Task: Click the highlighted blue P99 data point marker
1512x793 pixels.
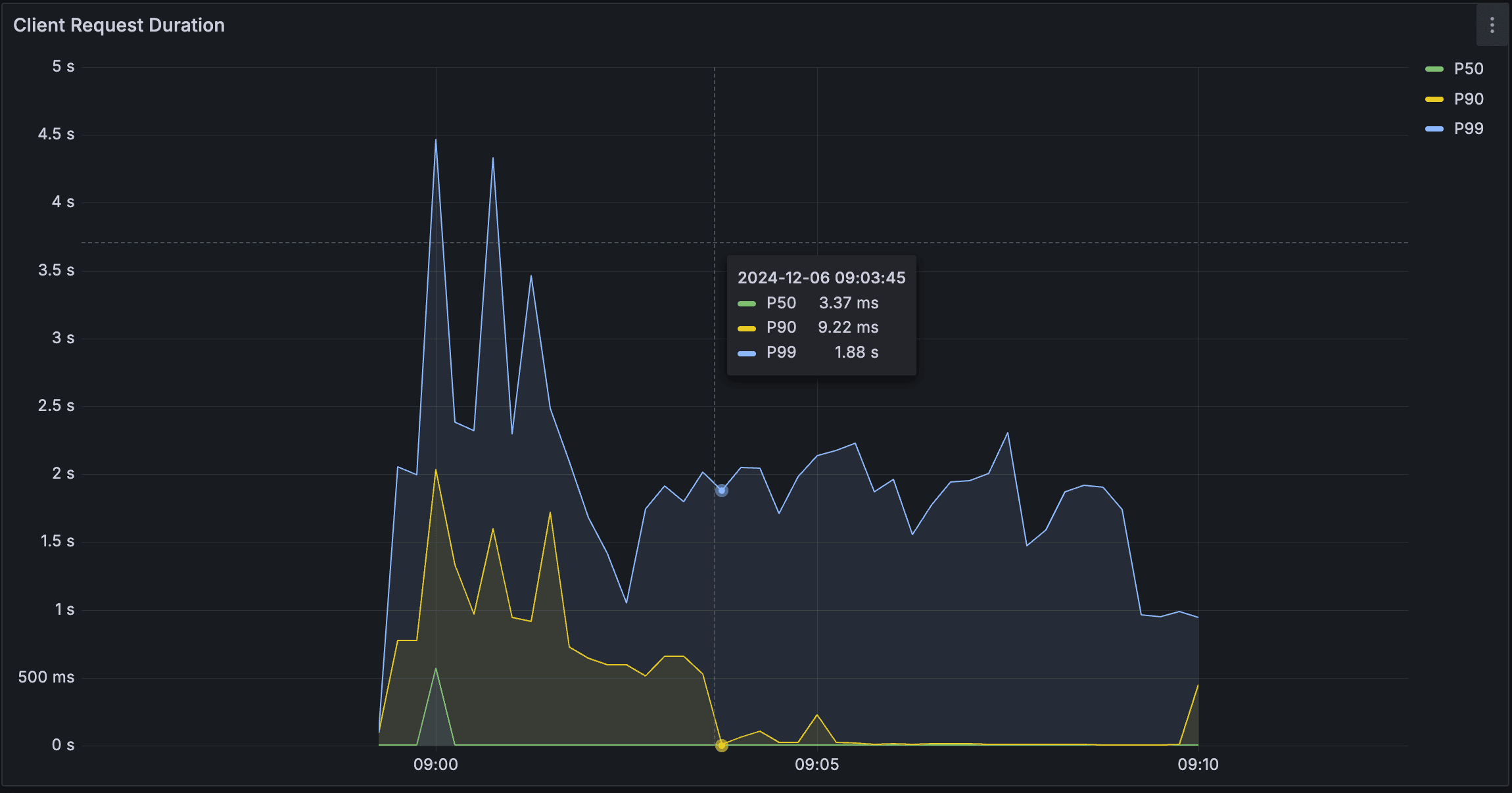Action: coord(721,490)
